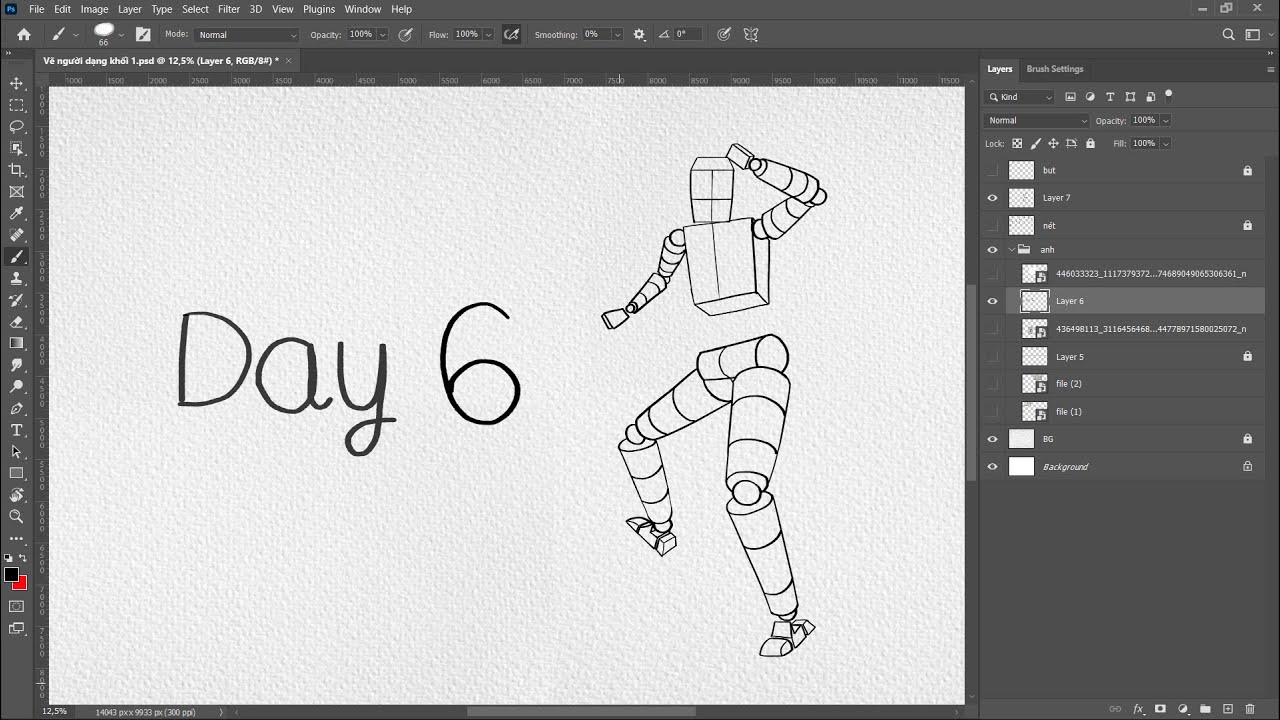Viewport: 1280px width, 720px height.
Task: Toggle visibility of the 'anh' group
Action: tap(992, 250)
